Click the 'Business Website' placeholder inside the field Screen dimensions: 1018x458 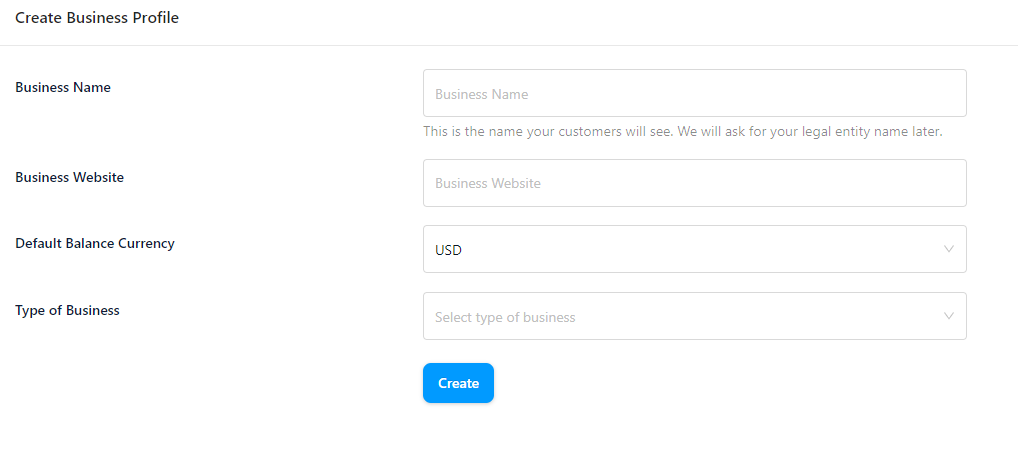pos(488,183)
